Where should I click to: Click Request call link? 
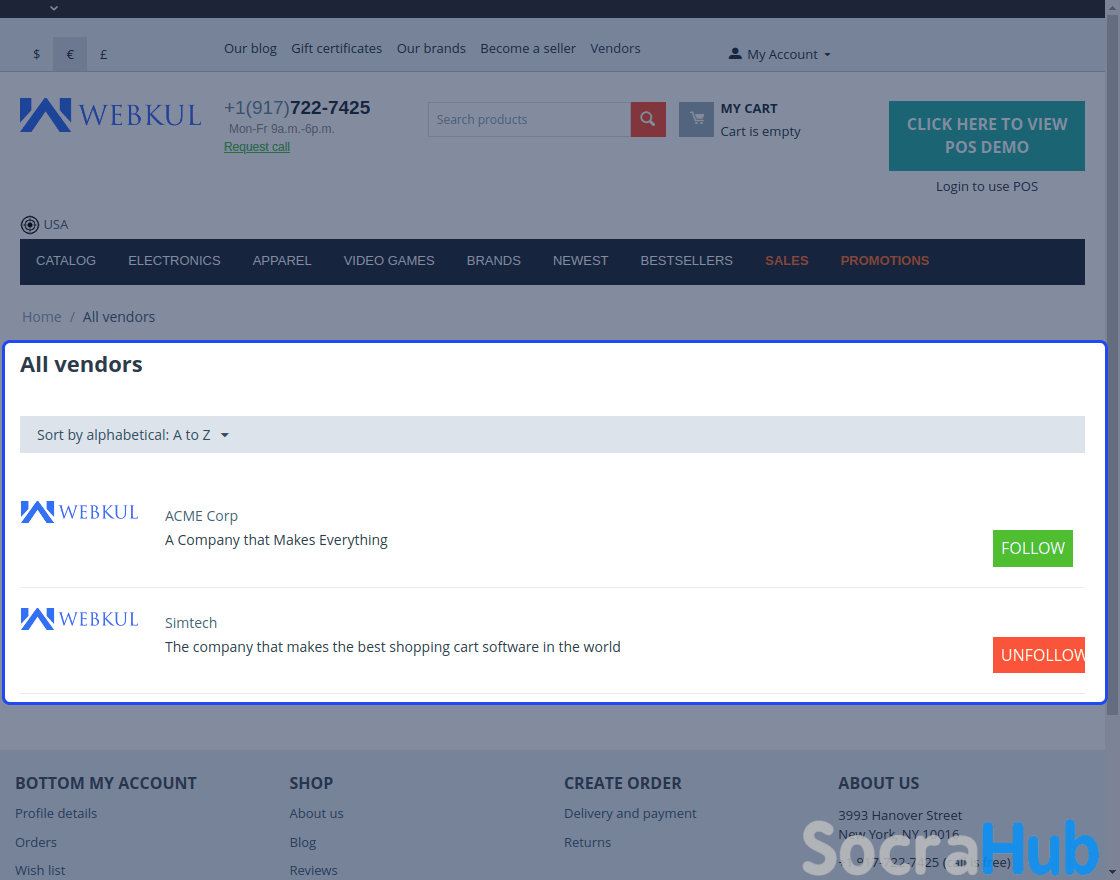click(256, 147)
